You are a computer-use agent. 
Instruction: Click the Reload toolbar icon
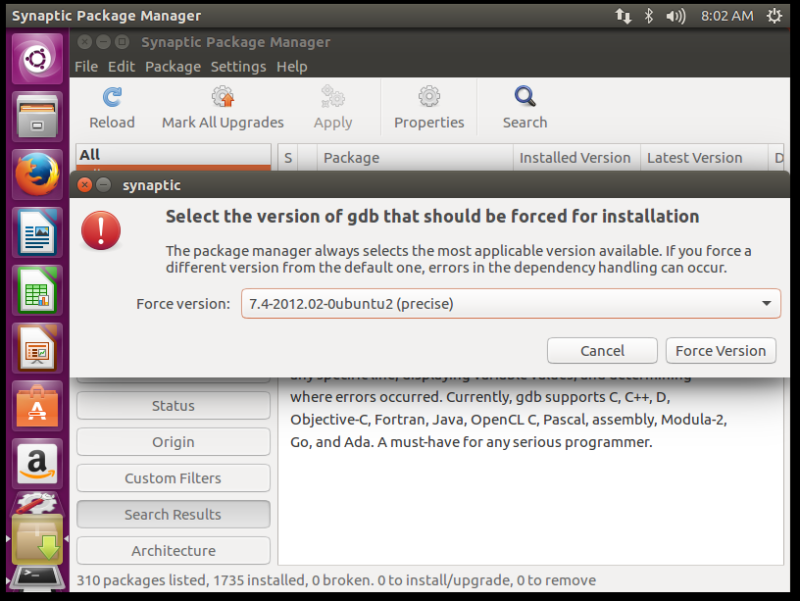coord(112,98)
